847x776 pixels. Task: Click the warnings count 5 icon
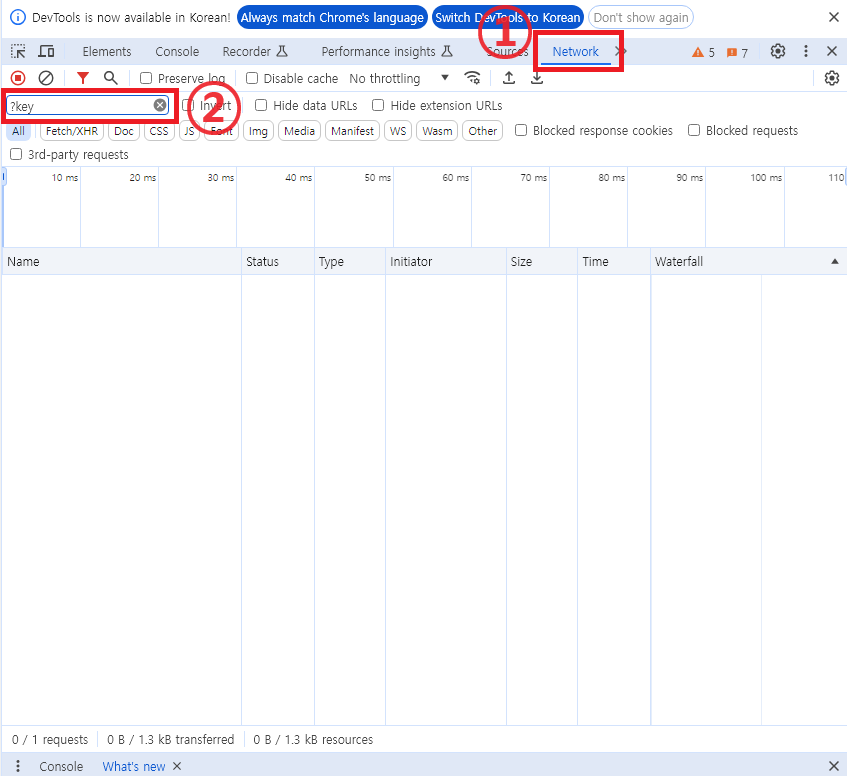click(703, 52)
